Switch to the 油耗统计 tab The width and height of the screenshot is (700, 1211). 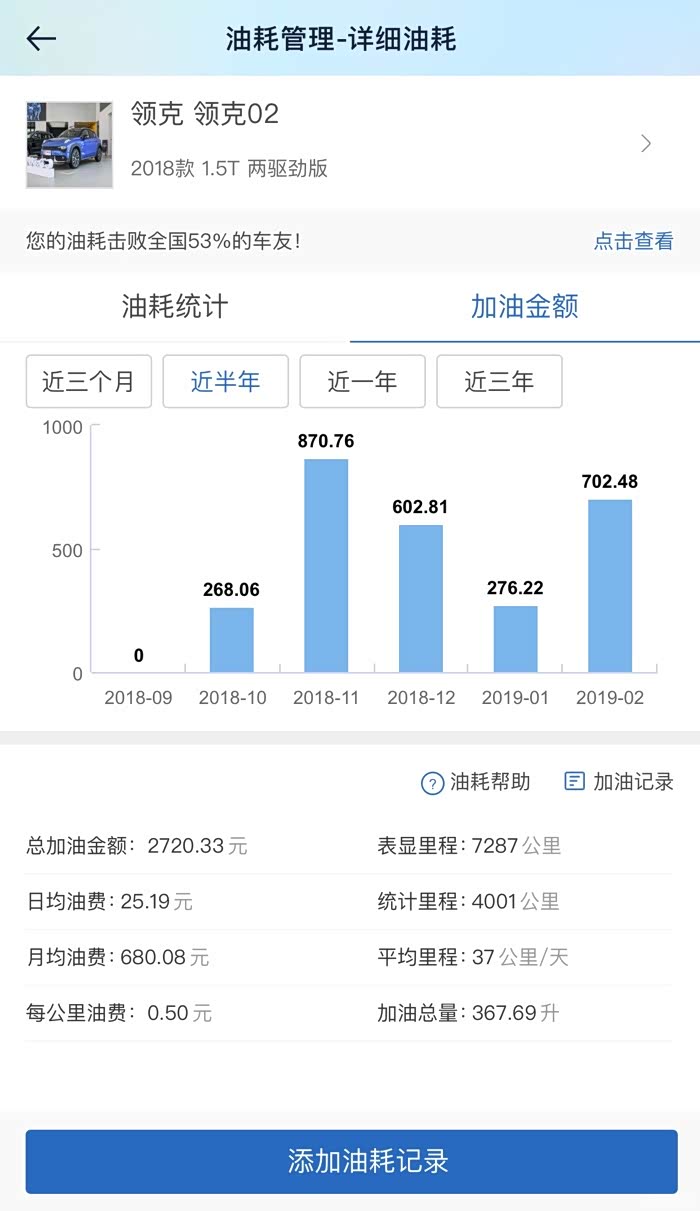(x=175, y=306)
